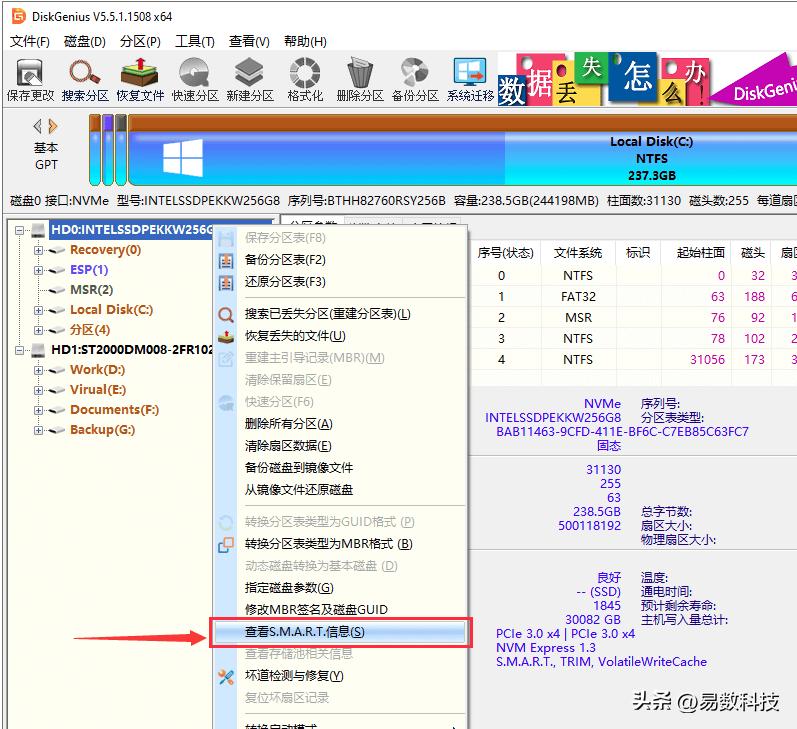
Task: Expand the Recovery(0) tree node
Action: point(39,250)
